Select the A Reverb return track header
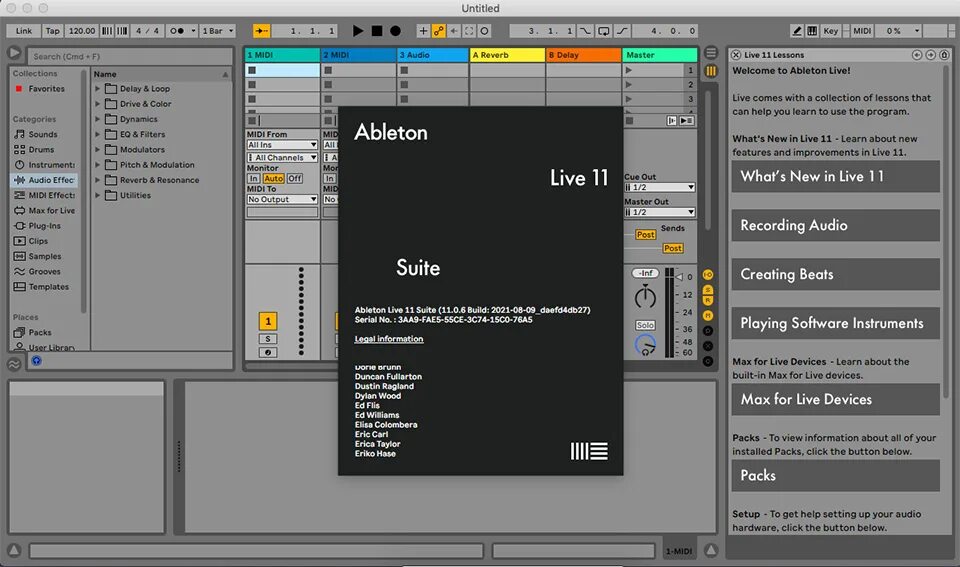The width and height of the screenshot is (960, 567). pos(508,54)
